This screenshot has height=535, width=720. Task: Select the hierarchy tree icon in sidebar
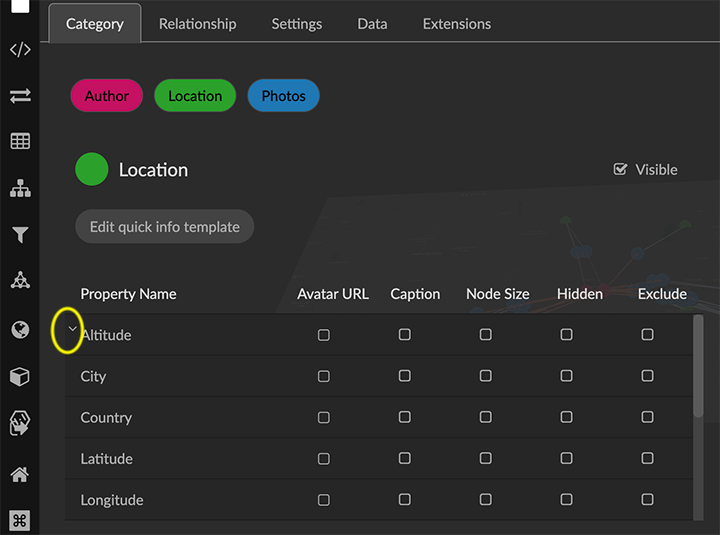pyautogui.click(x=19, y=188)
